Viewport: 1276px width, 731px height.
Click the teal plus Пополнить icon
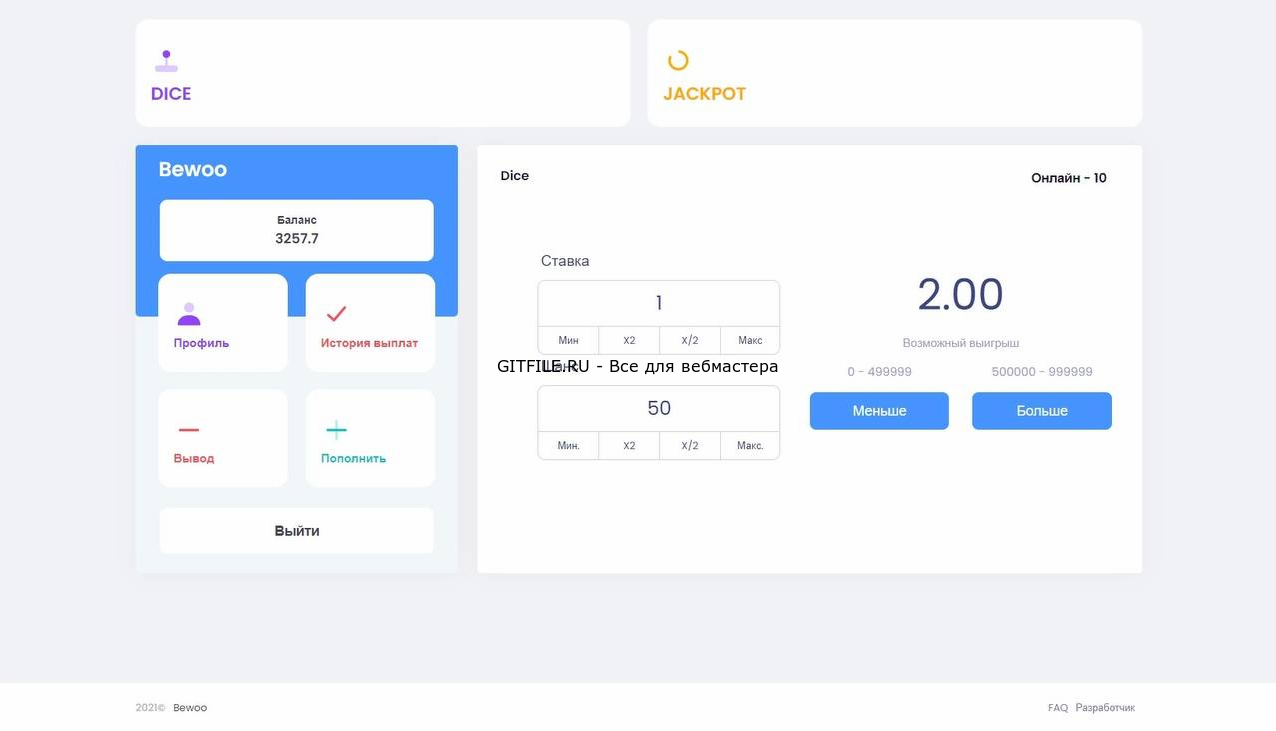[x=336, y=430]
